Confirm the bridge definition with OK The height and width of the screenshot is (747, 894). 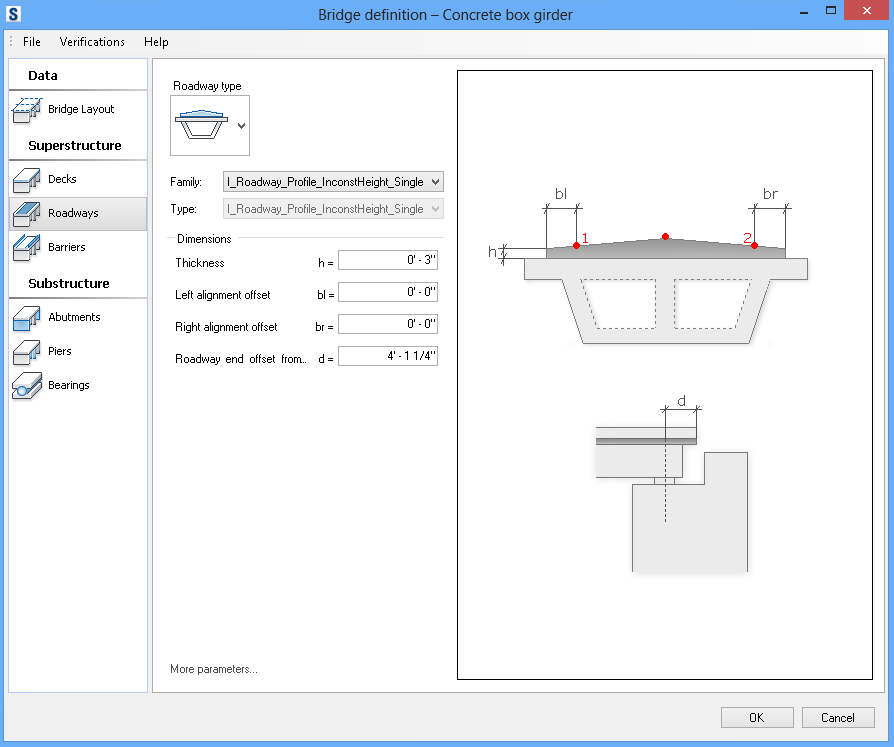[757, 717]
